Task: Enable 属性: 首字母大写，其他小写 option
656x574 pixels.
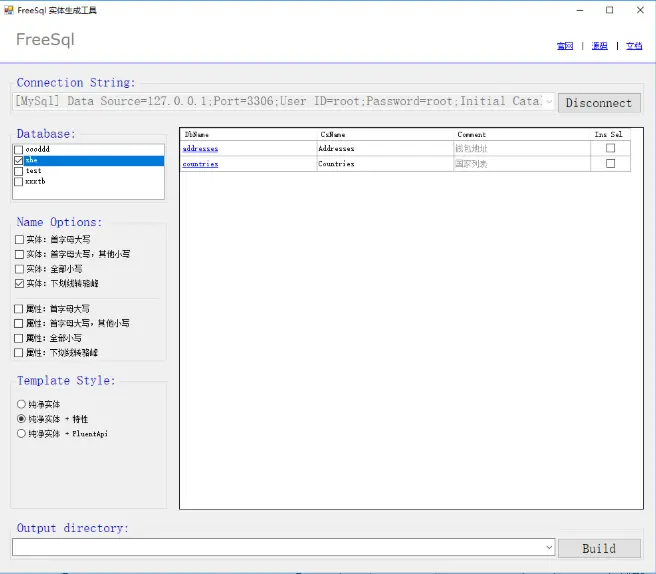Action: coord(18,323)
